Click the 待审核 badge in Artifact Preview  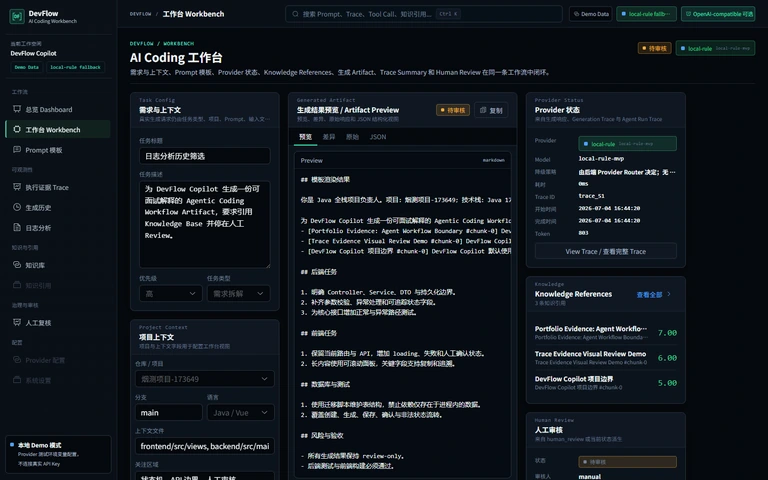click(453, 110)
